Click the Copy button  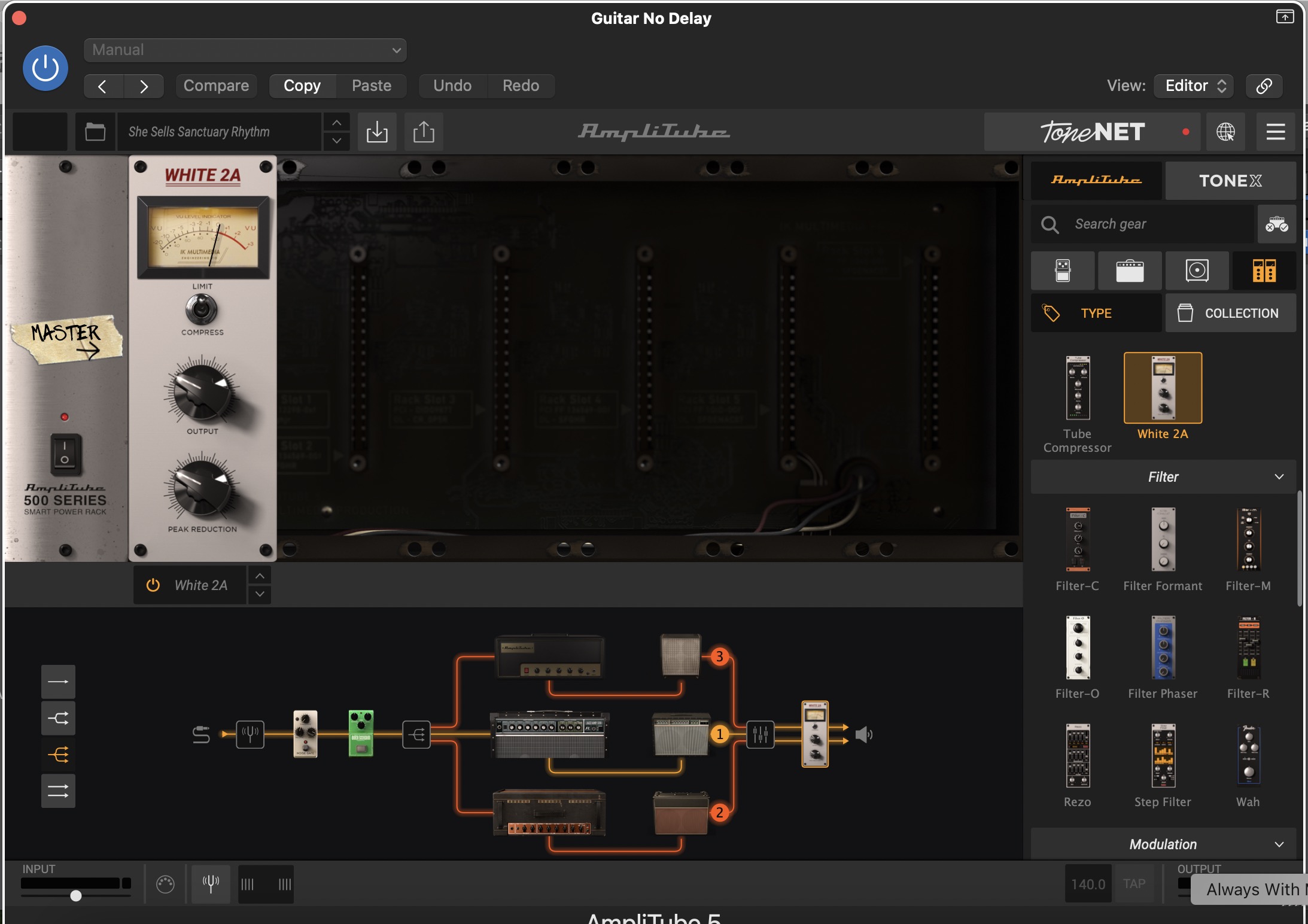tap(302, 86)
